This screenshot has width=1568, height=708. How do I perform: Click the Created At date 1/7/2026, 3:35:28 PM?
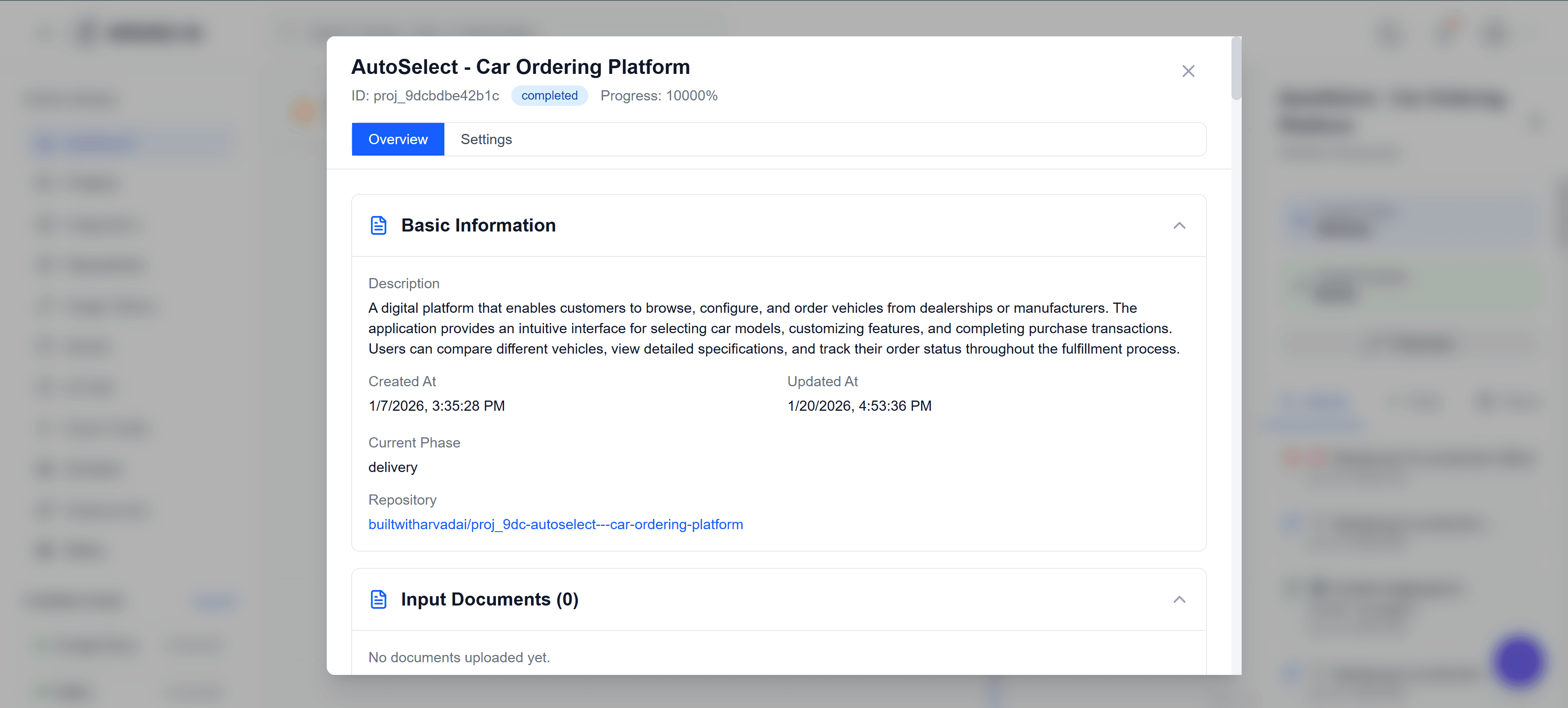(437, 406)
